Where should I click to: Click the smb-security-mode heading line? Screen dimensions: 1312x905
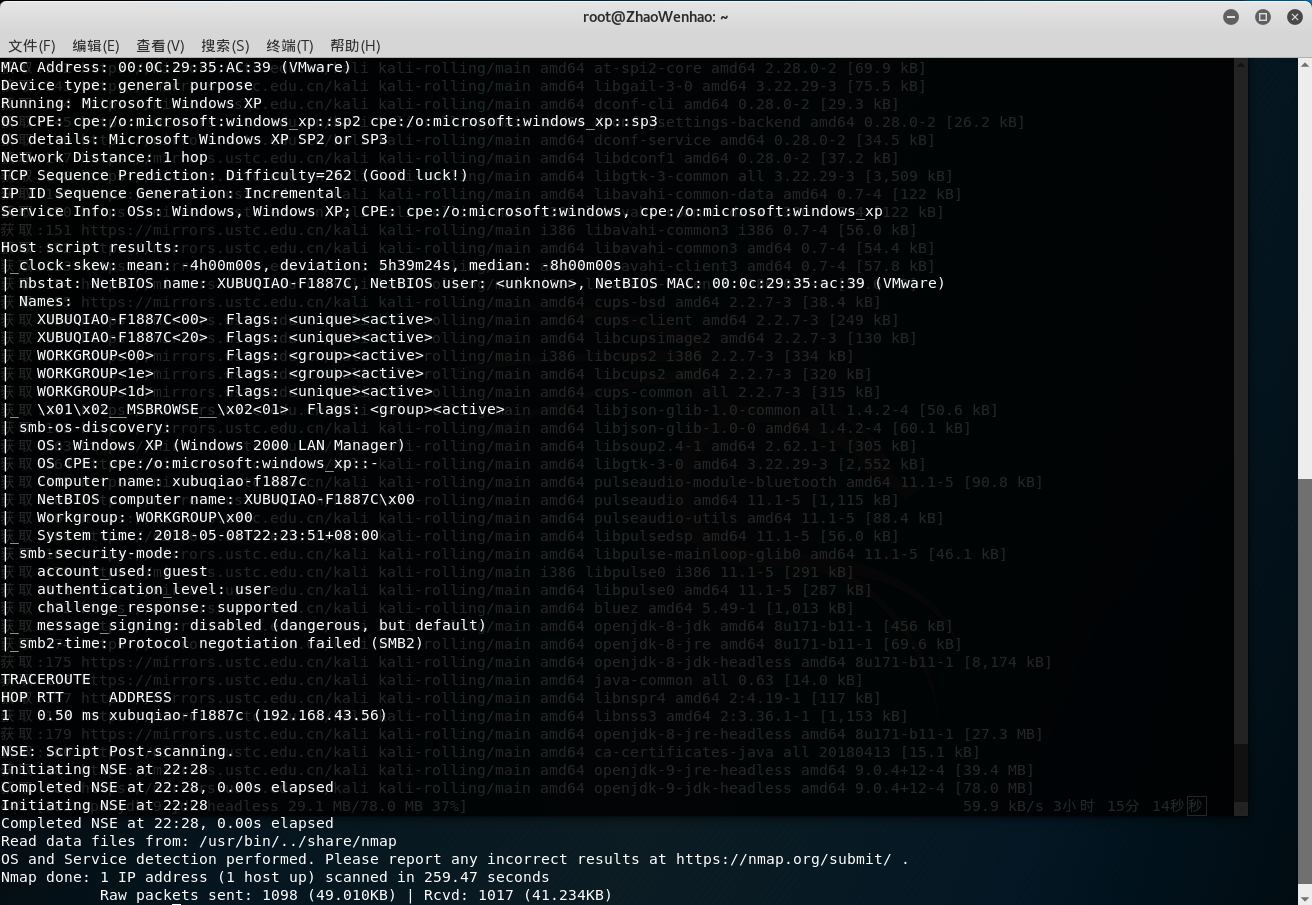[100, 553]
